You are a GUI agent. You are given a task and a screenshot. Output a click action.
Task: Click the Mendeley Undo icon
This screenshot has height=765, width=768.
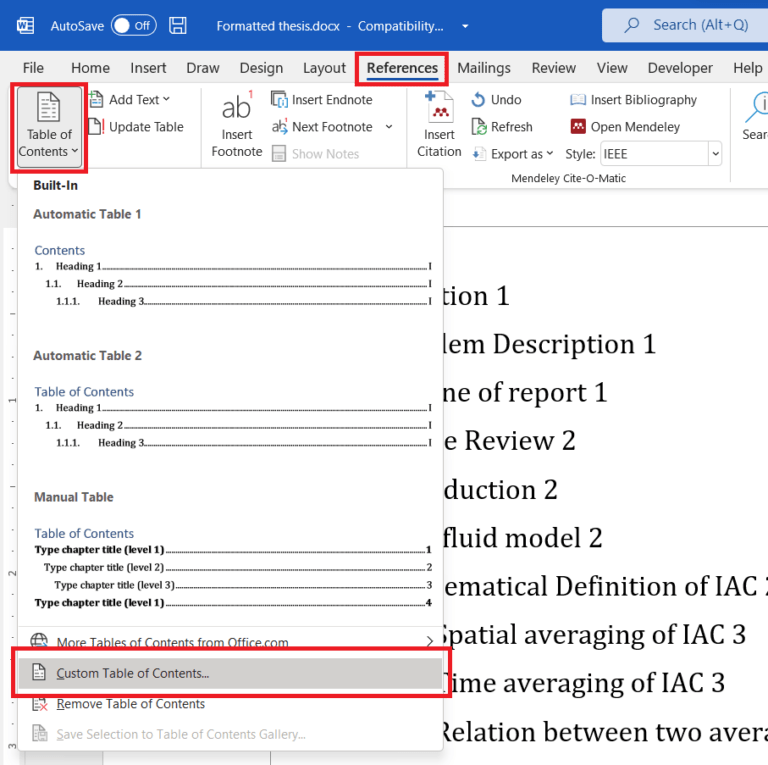(479, 100)
